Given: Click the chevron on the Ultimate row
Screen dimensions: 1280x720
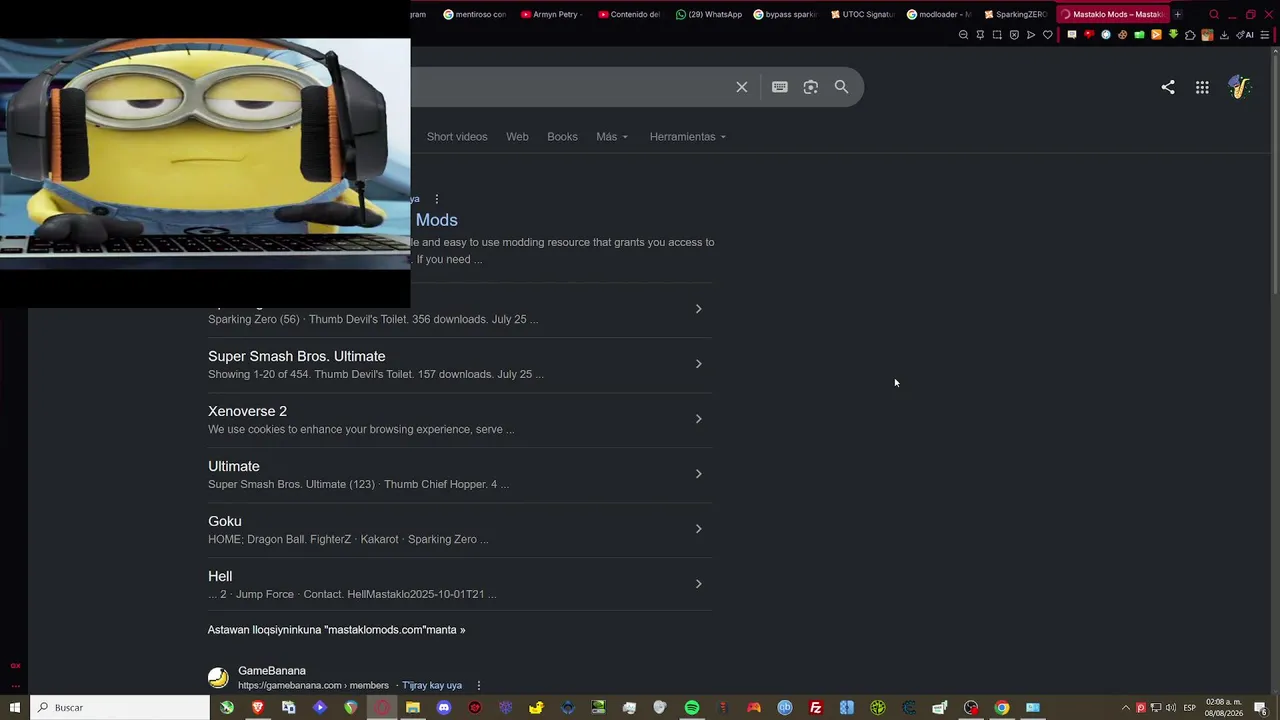Looking at the screenshot, I should point(698,474).
